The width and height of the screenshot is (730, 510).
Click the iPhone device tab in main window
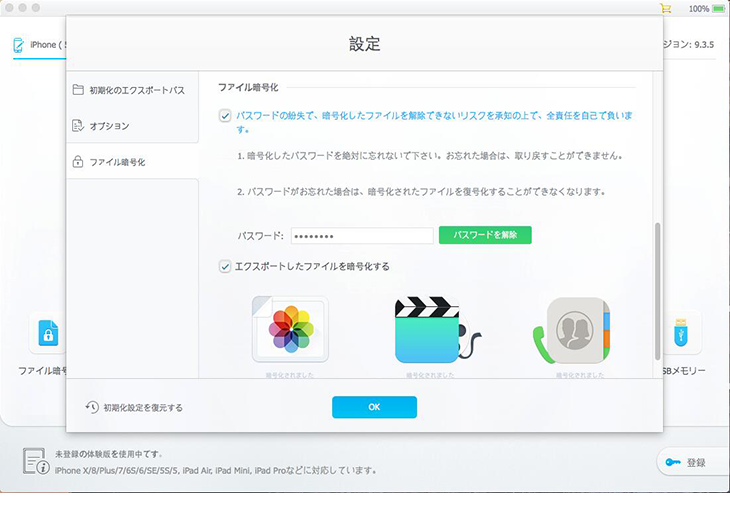pos(40,45)
